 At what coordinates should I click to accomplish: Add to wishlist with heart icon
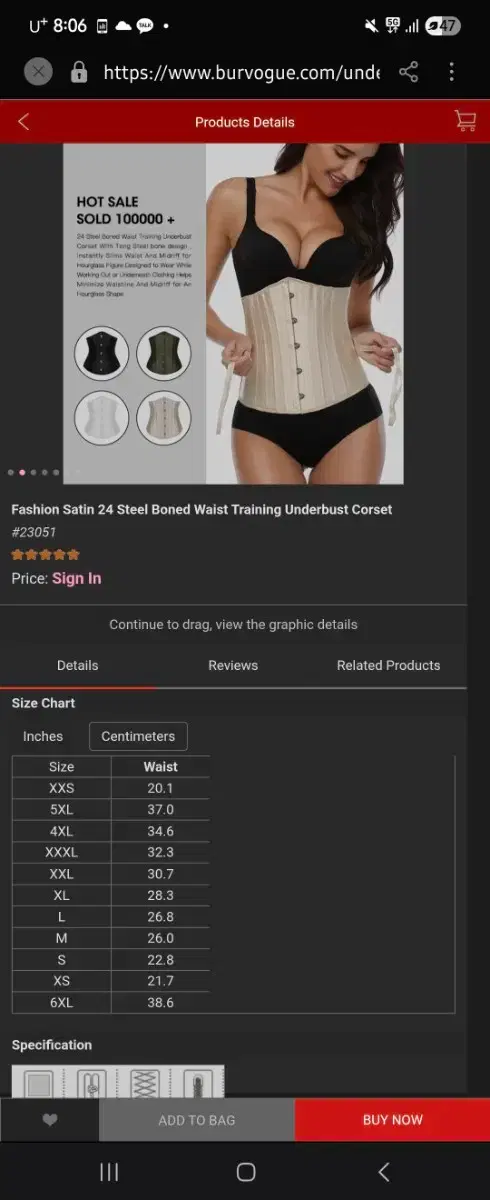pos(50,1120)
